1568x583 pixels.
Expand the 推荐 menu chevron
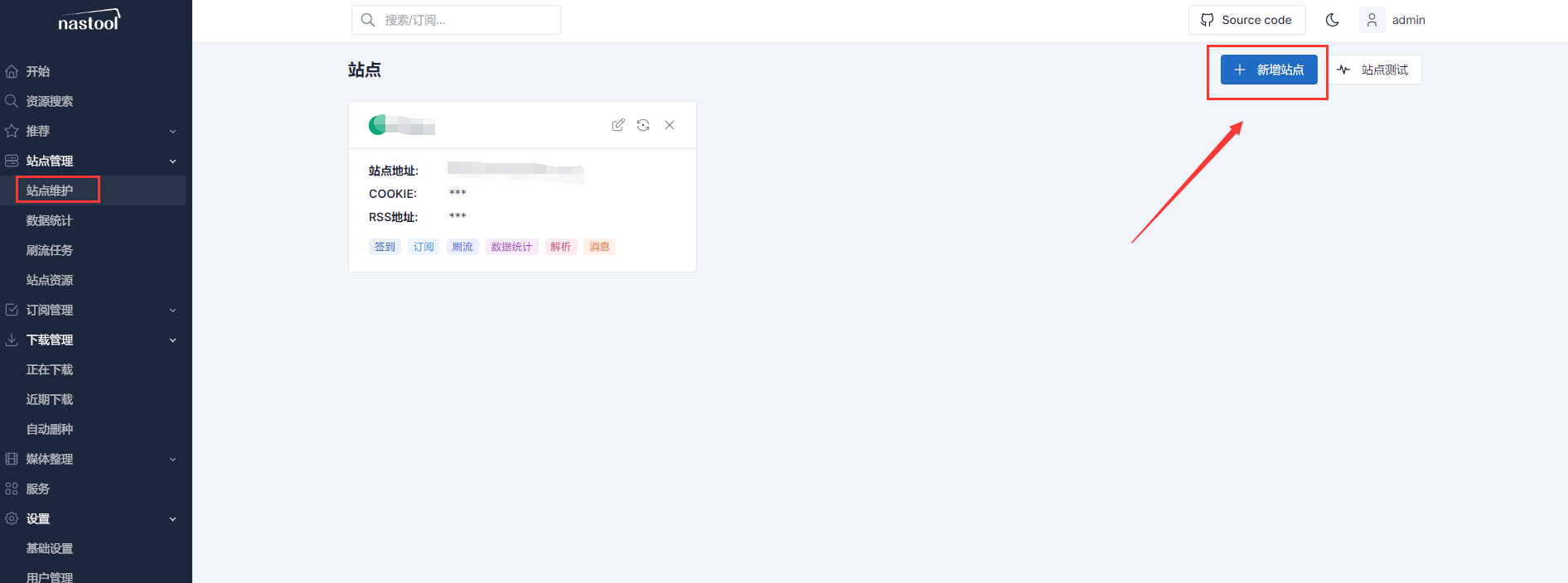(172, 131)
